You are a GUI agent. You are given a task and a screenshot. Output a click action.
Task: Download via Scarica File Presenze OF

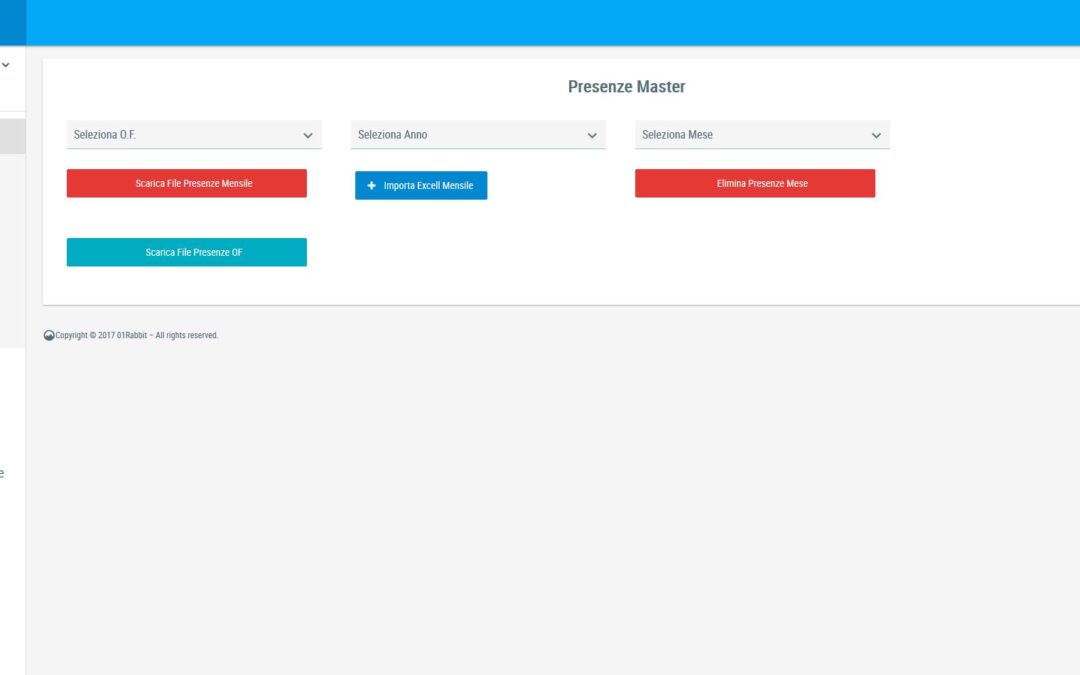pos(187,252)
